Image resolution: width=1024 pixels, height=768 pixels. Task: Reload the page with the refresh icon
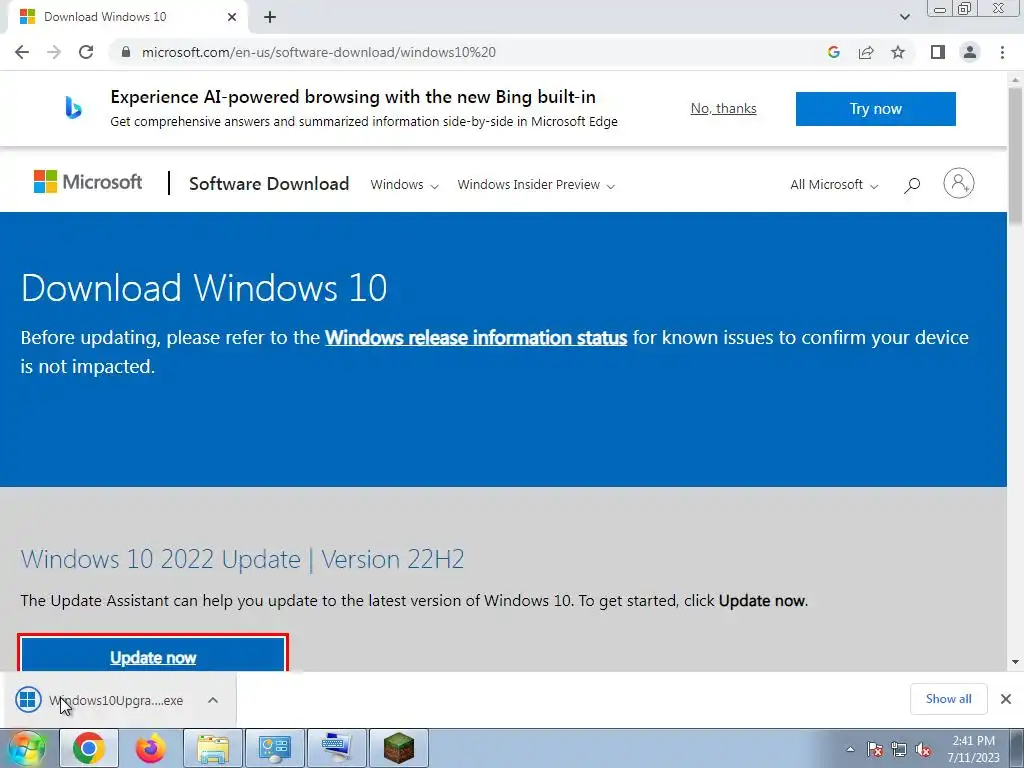click(x=86, y=52)
